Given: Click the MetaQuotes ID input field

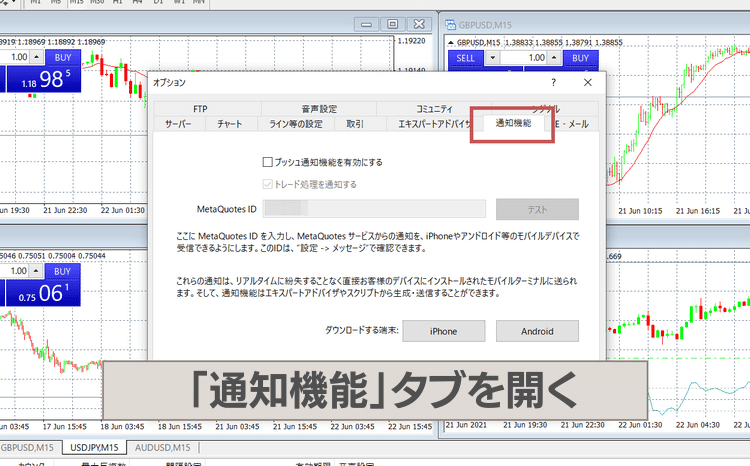Looking at the screenshot, I should point(374,209).
